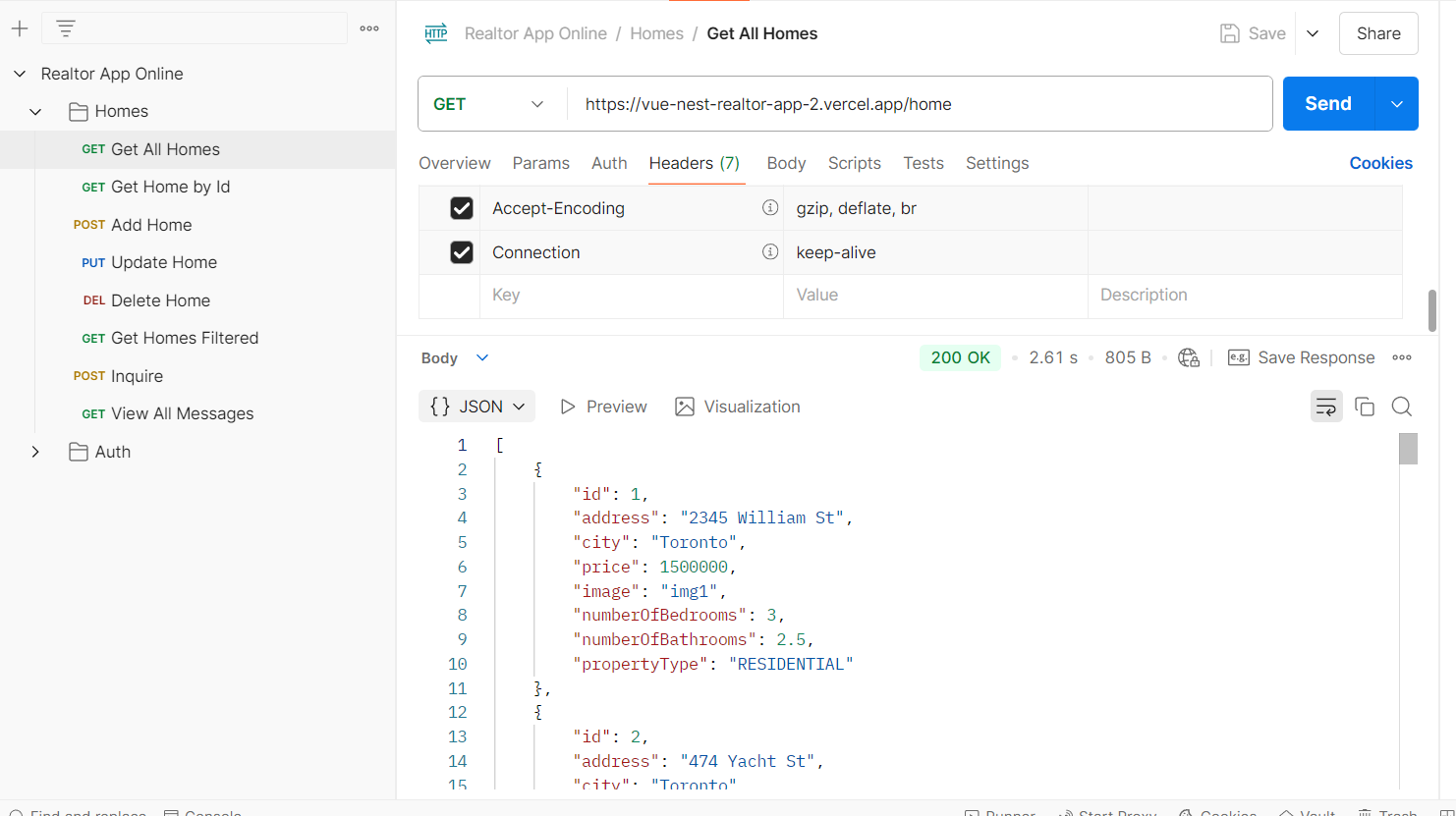Switch to the Scripts tab
Viewport: 1456px width, 816px height.
tap(854, 163)
